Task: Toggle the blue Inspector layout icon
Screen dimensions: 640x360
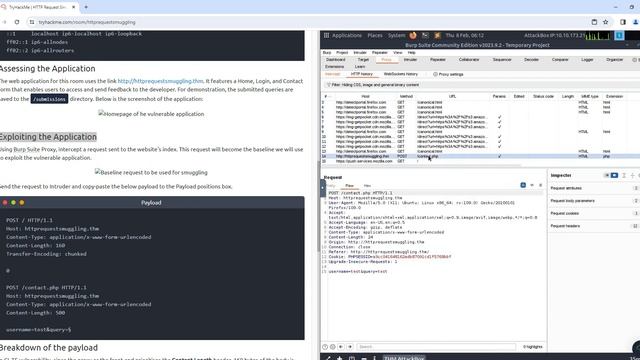Action: (614, 175)
